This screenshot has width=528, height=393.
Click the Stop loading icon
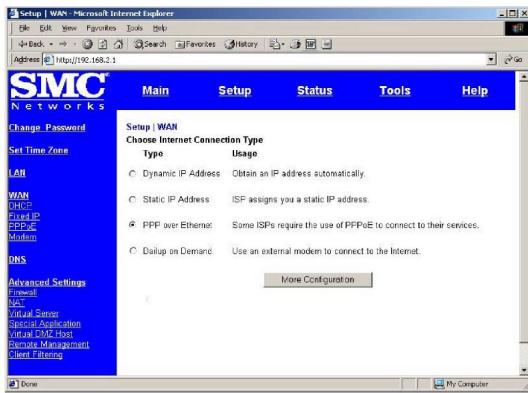(x=87, y=44)
